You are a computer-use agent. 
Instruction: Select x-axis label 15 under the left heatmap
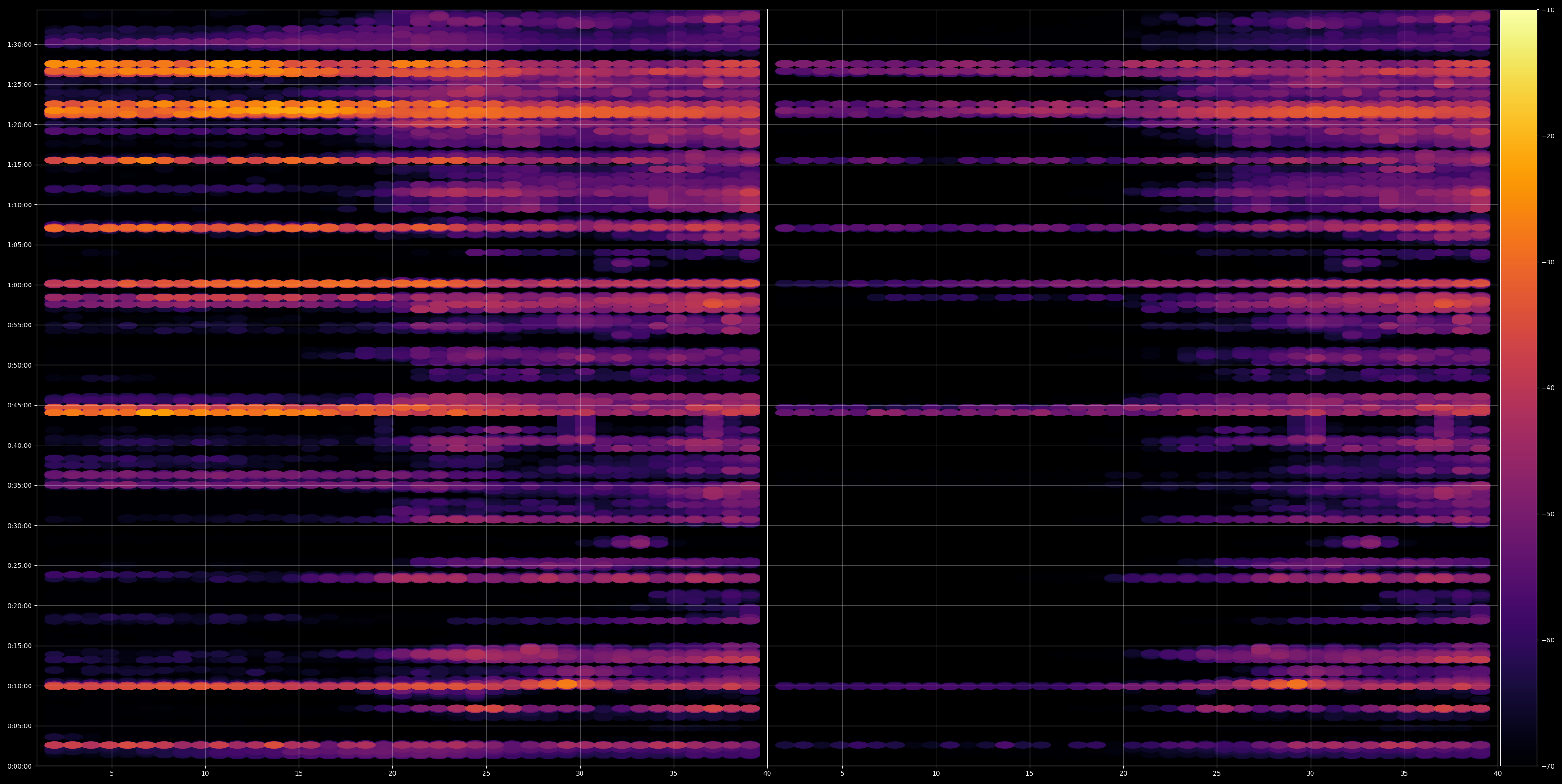[x=299, y=774]
